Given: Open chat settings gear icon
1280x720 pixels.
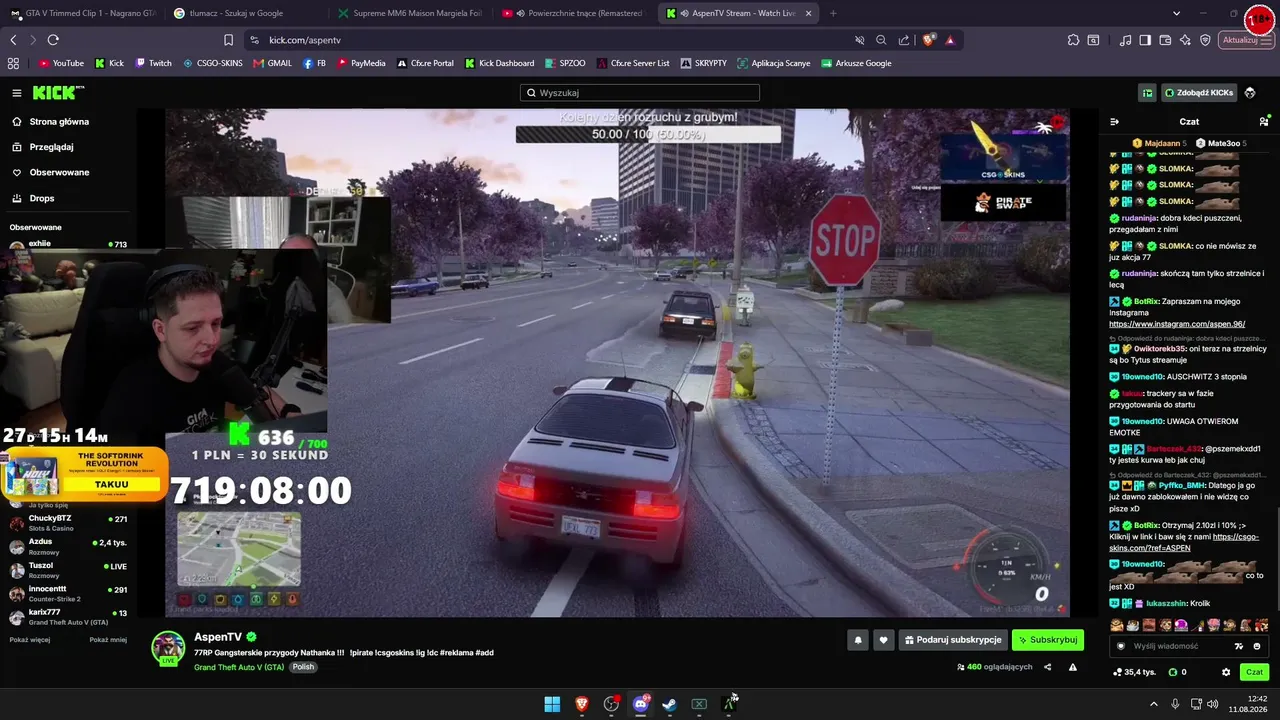Looking at the screenshot, I should click(x=1226, y=672).
